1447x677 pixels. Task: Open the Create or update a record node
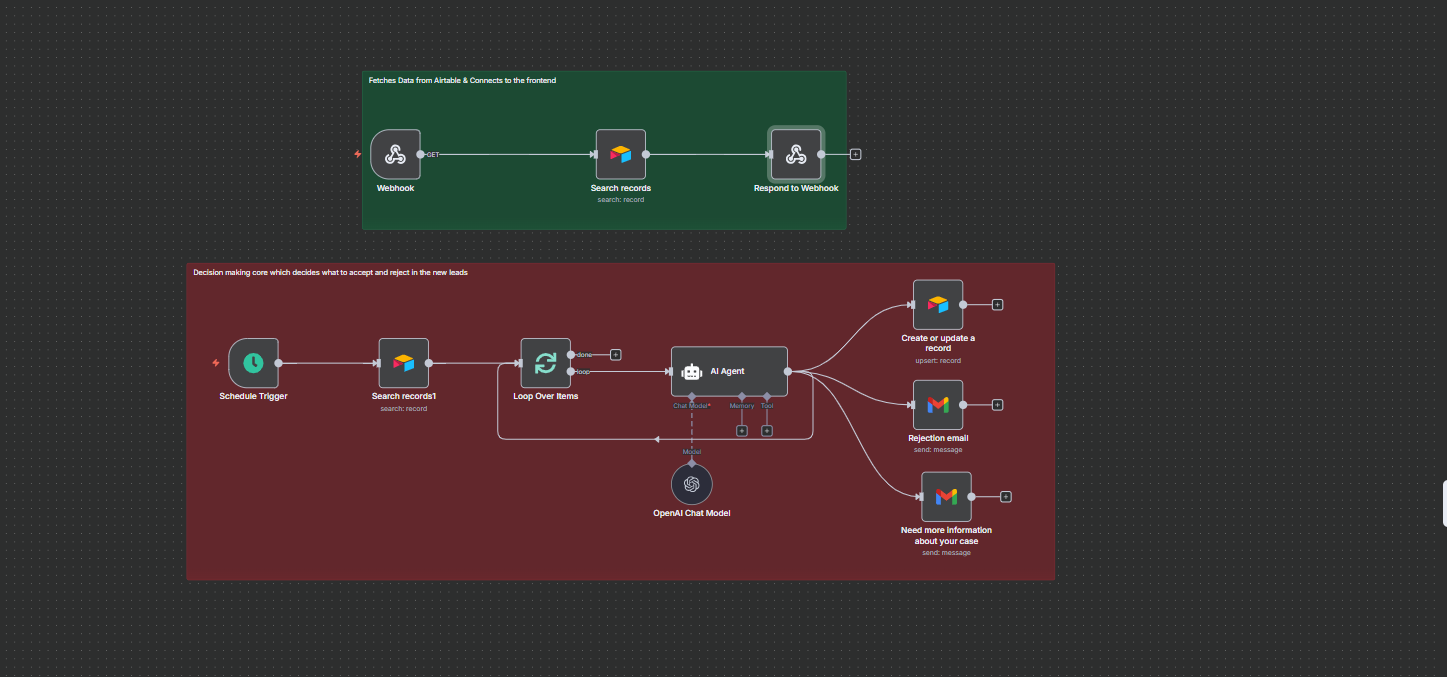click(x=937, y=304)
